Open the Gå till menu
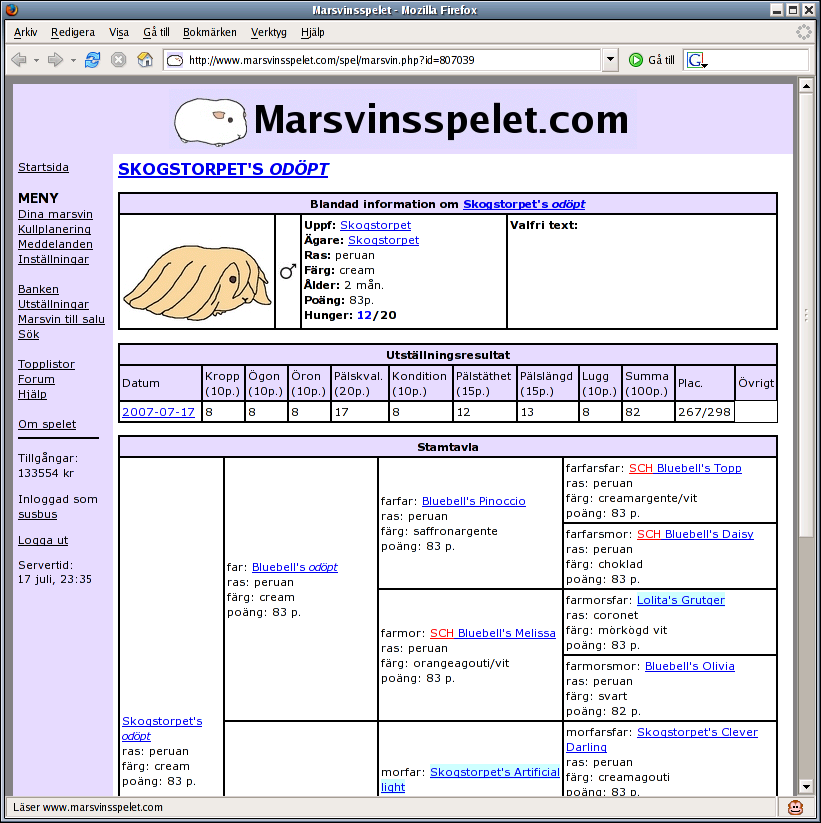 (x=156, y=33)
